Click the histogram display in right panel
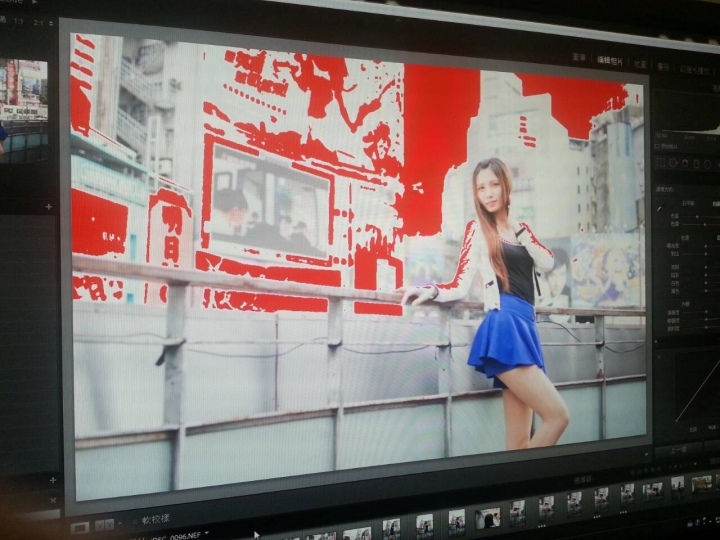 click(x=687, y=112)
